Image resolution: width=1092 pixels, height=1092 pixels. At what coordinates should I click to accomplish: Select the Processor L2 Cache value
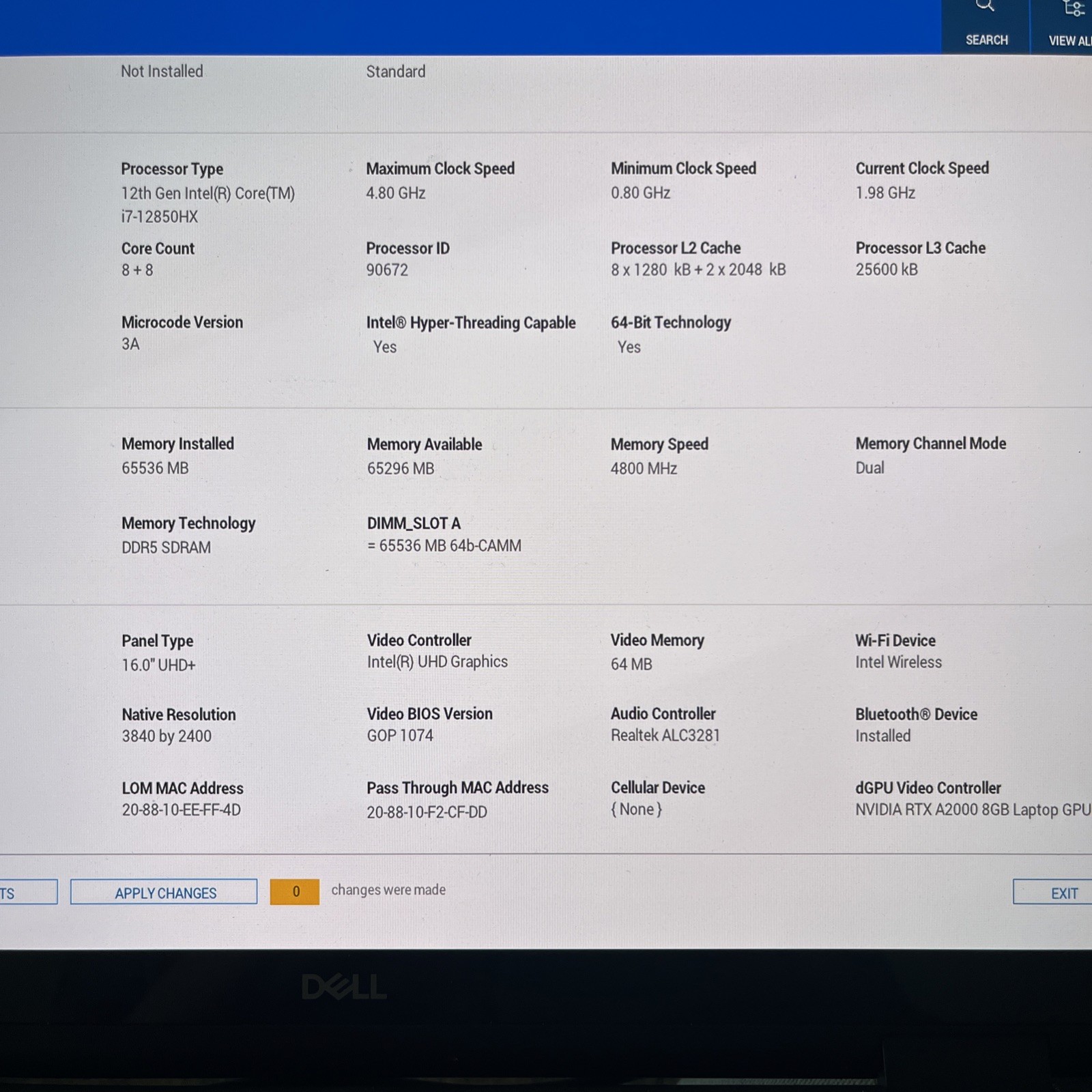(698, 270)
